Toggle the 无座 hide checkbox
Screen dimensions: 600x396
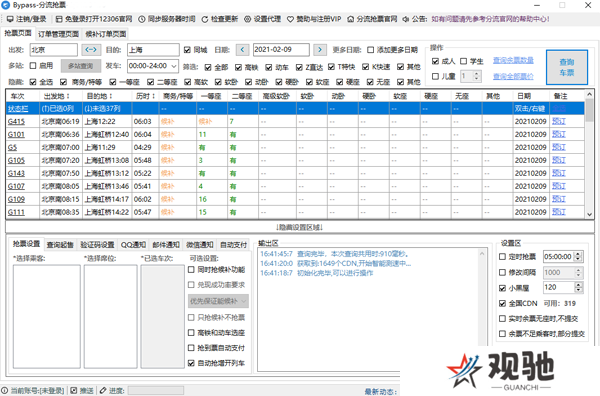click(x=370, y=82)
